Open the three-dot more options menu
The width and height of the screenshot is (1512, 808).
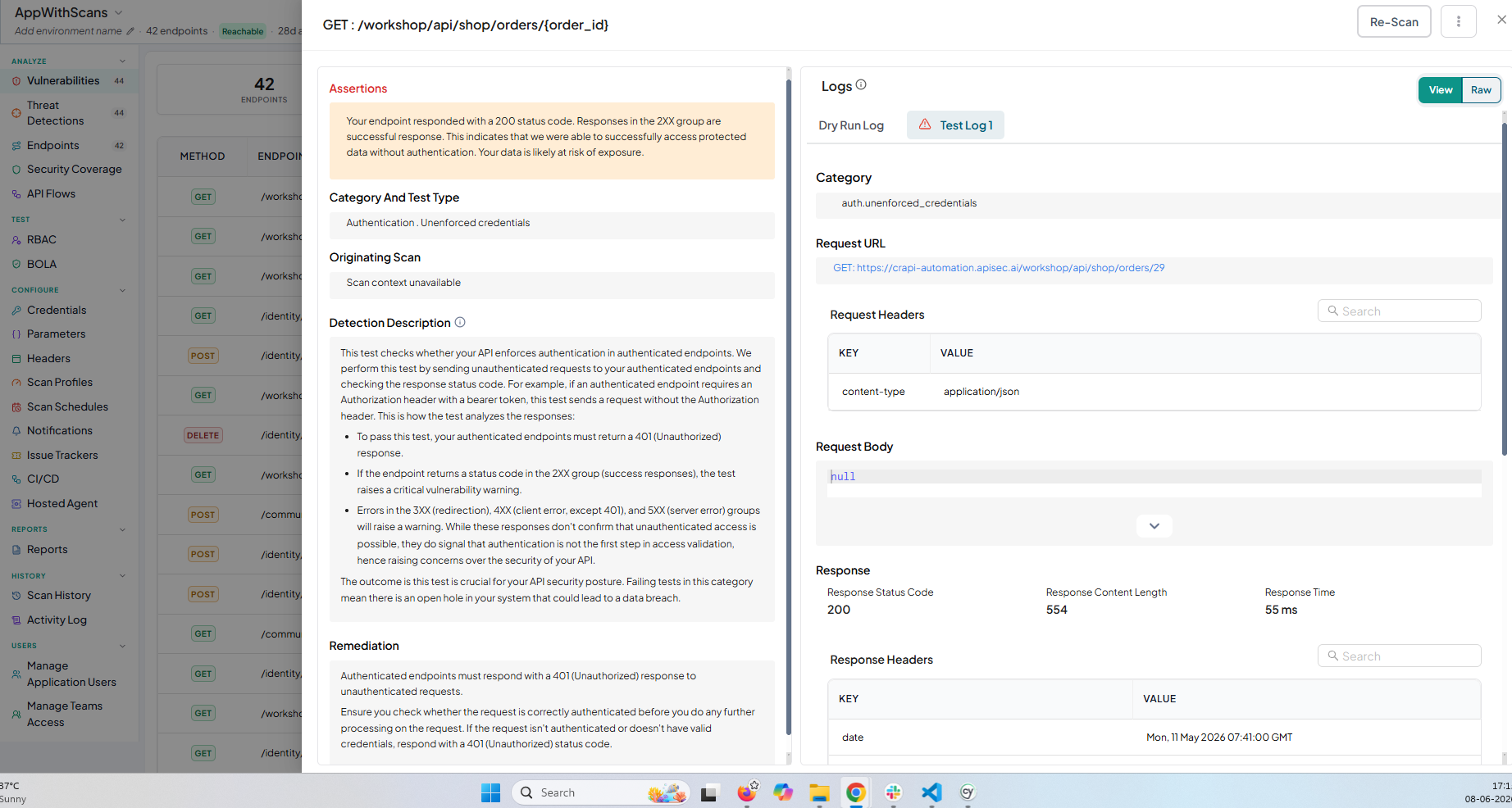click(x=1458, y=21)
